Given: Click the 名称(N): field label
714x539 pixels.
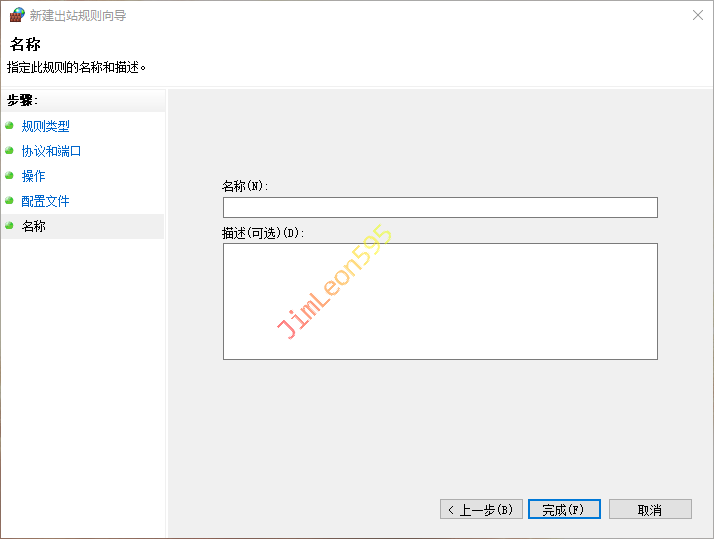Looking at the screenshot, I should 245,186.
